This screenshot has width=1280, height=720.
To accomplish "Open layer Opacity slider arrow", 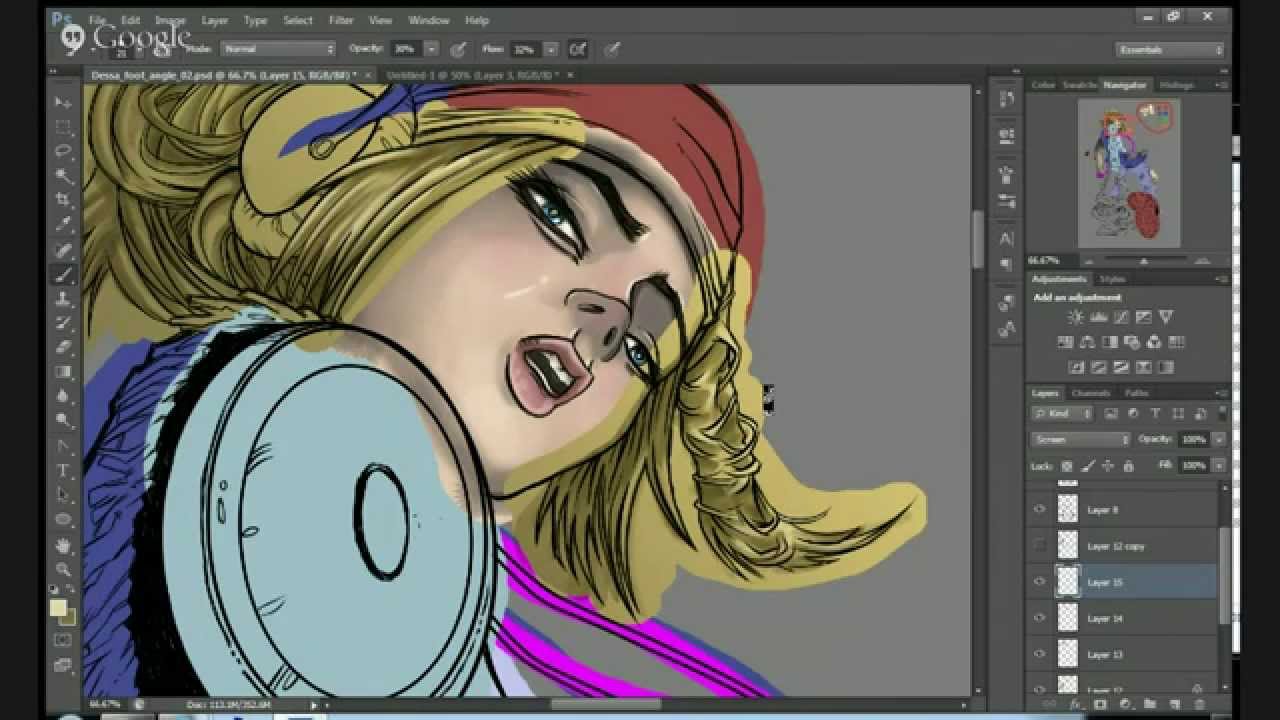I will point(1219,439).
